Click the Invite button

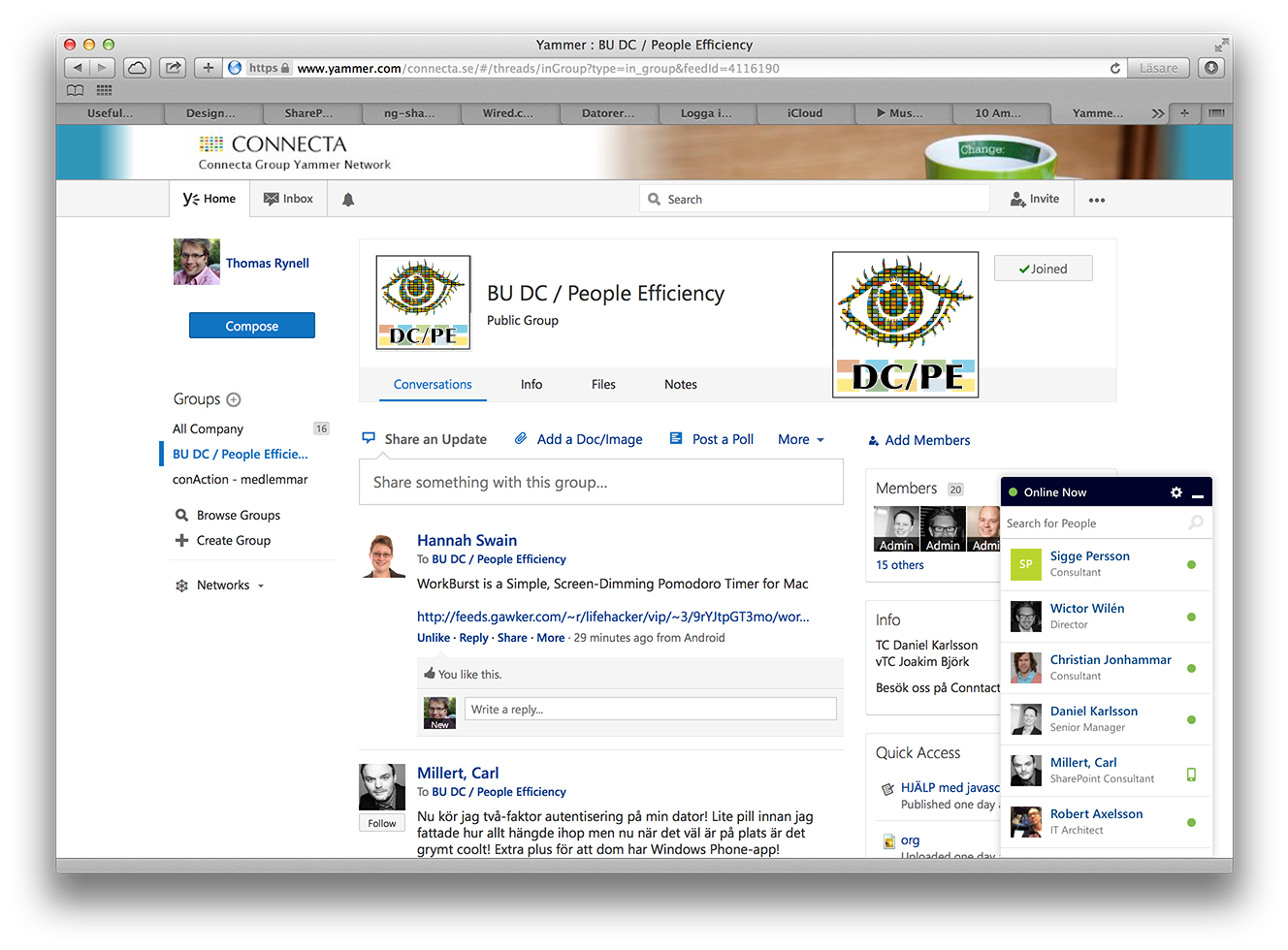pyautogui.click(x=1035, y=199)
